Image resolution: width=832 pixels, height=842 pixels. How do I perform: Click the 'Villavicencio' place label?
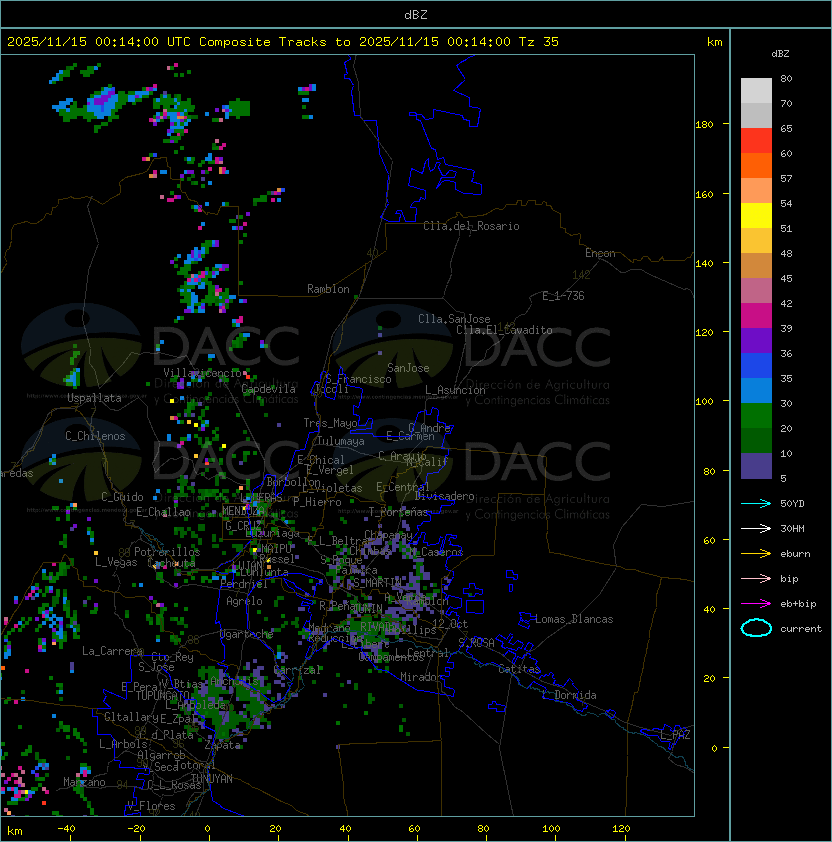pyautogui.click(x=202, y=373)
